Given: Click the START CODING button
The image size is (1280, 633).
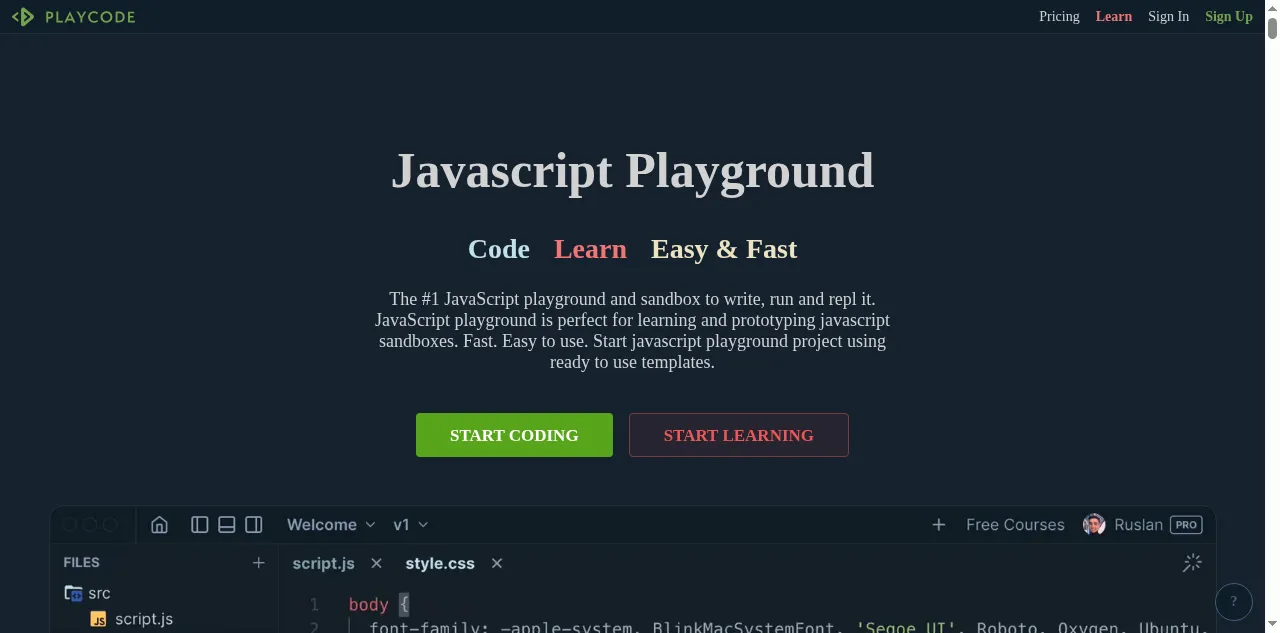Looking at the screenshot, I should point(514,435).
